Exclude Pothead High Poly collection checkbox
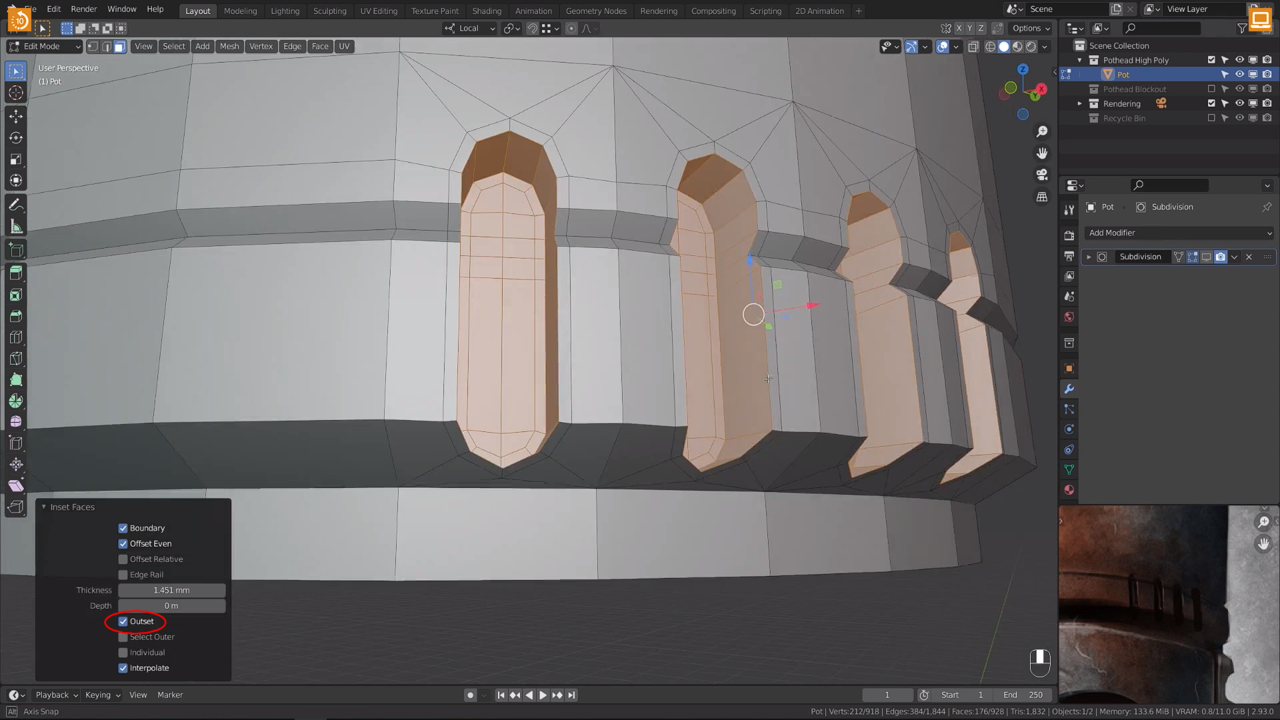 tap(1211, 60)
